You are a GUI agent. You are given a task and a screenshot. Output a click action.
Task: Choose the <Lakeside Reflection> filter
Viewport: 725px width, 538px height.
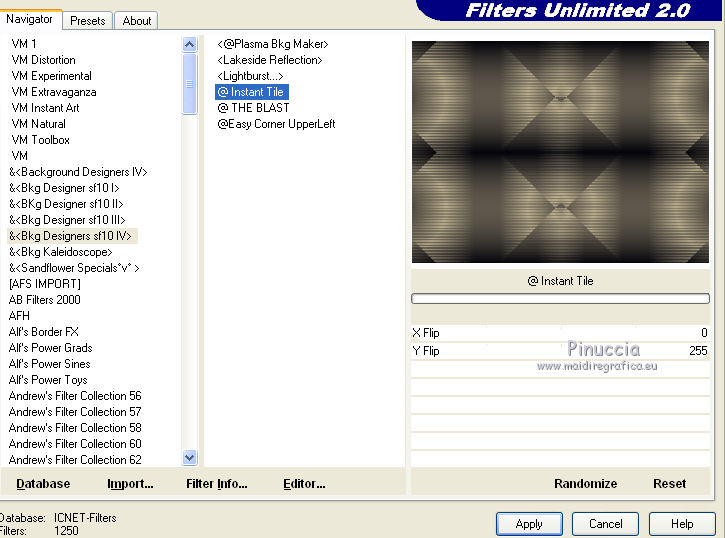(x=270, y=60)
